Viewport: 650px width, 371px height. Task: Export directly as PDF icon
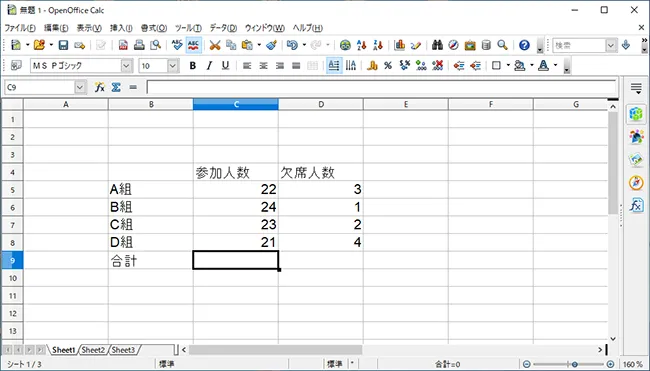[123, 45]
